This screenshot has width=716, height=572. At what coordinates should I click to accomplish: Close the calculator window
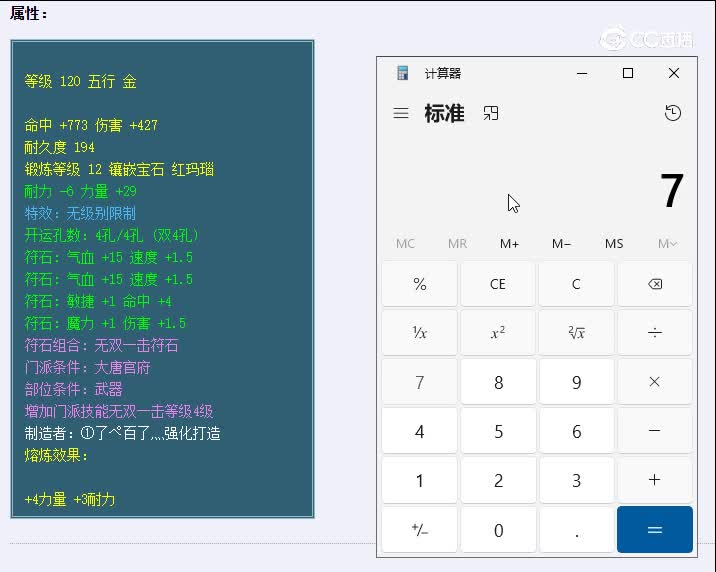coord(674,73)
